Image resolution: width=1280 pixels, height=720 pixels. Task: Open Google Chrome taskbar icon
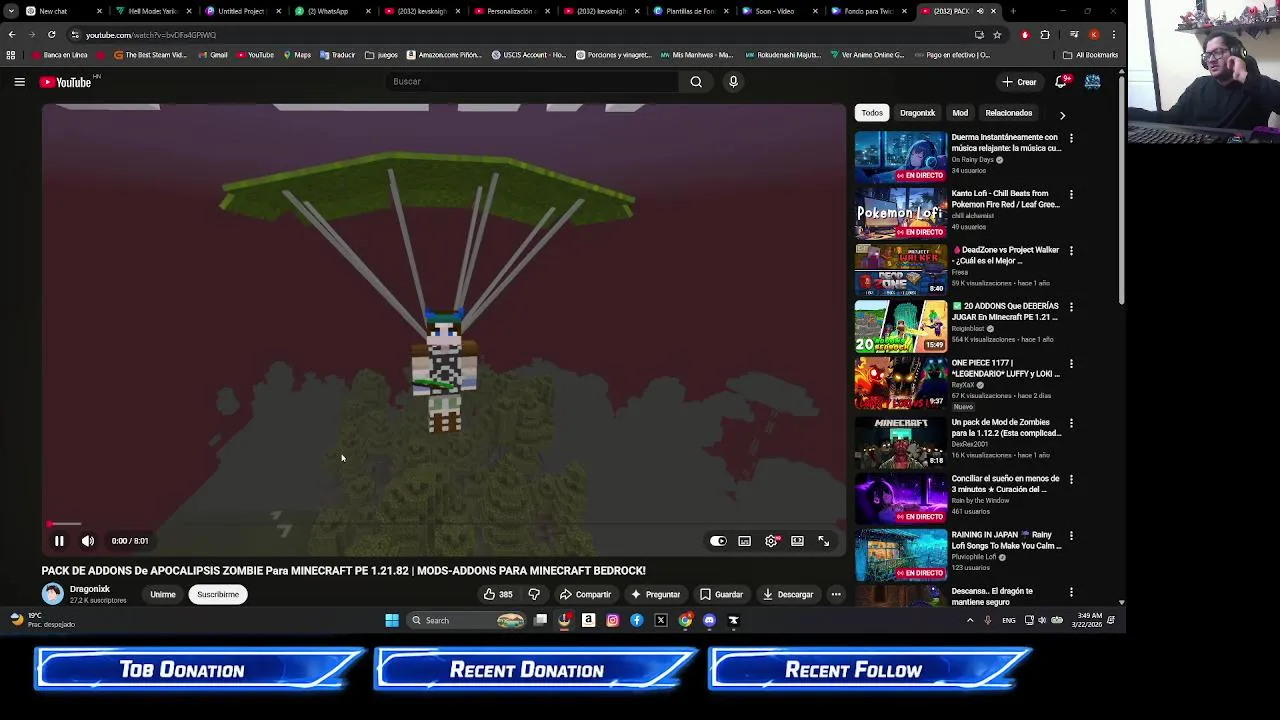pos(685,620)
